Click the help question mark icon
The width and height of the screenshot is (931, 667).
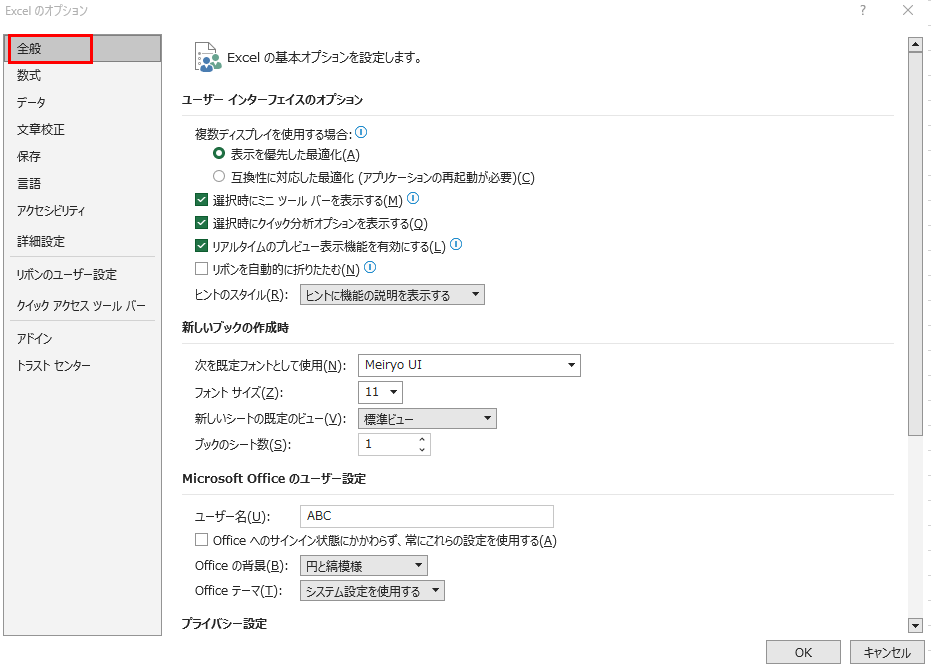pyautogui.click(x=862, y=10)
